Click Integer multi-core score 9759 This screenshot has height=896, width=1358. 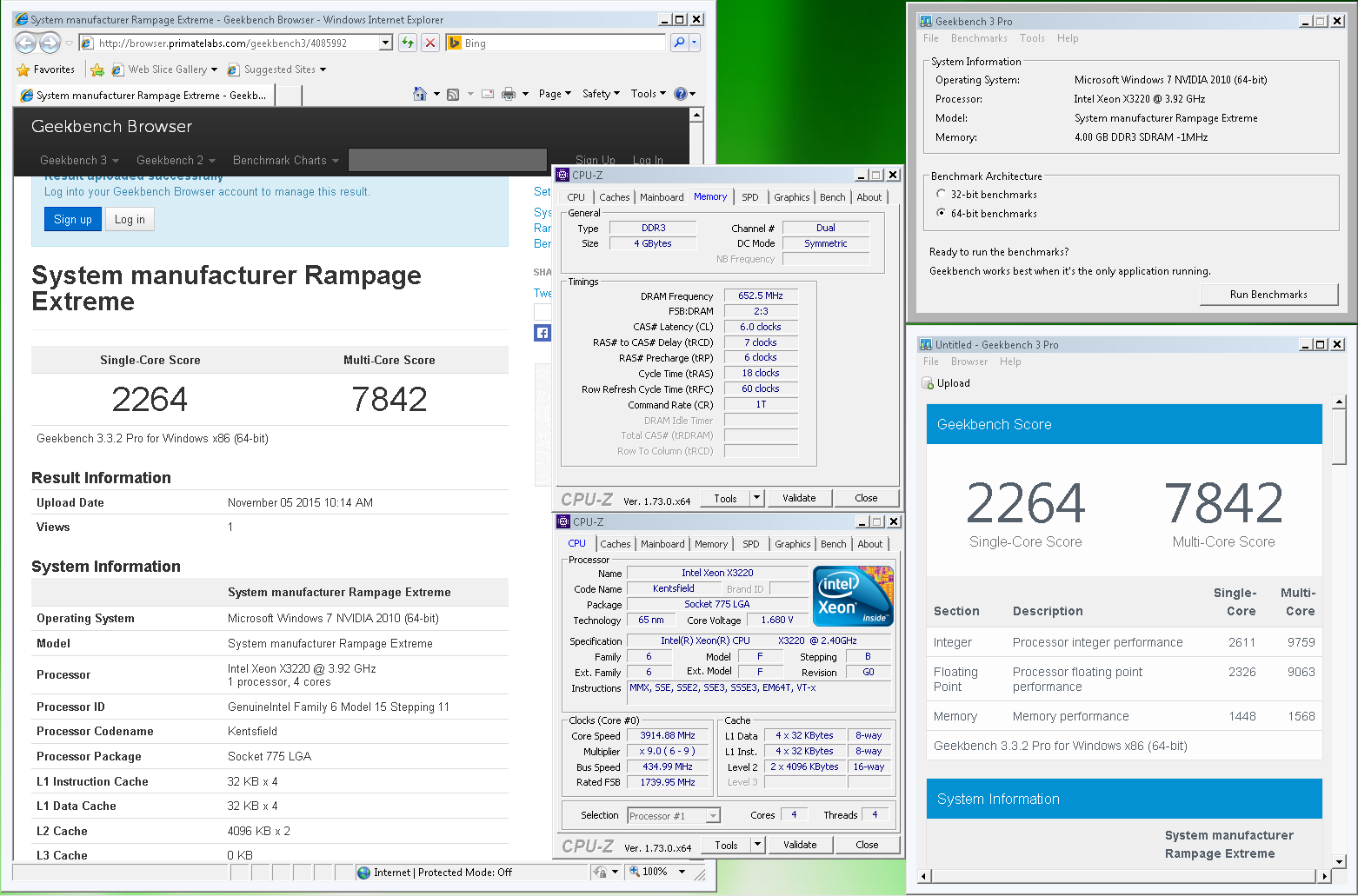point(1301,642)
